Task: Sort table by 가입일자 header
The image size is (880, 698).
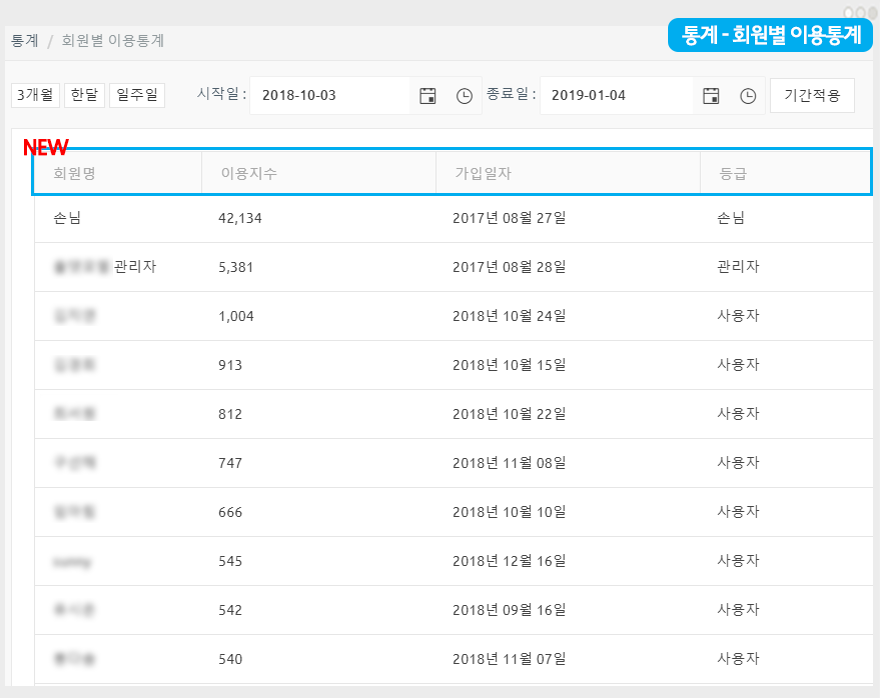Action: [x=484, y=174]
